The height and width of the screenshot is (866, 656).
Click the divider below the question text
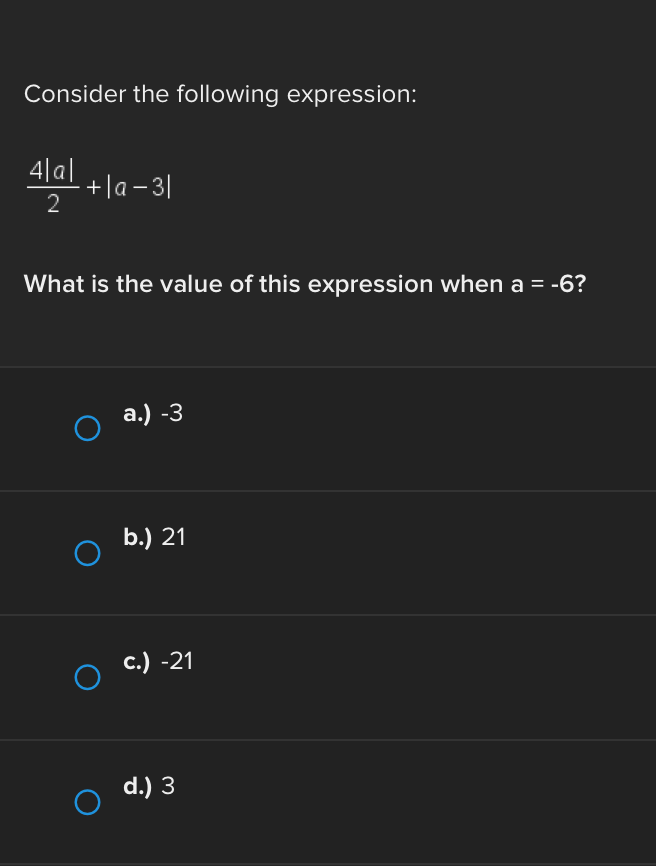(328, 364)
